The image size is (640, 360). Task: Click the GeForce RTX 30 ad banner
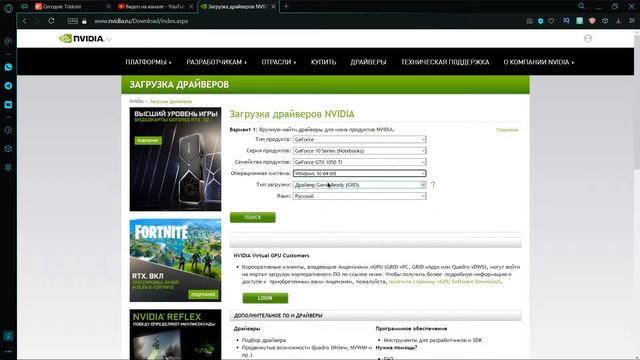(176, 159)
